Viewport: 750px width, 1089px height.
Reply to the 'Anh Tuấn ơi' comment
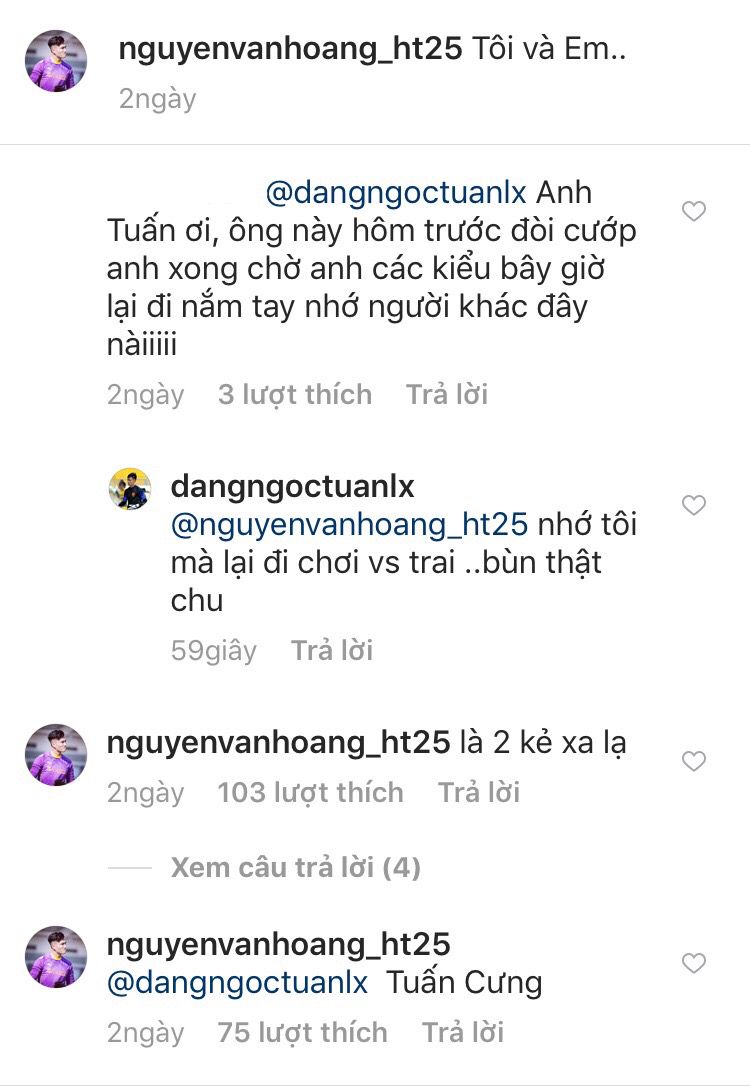446,395
